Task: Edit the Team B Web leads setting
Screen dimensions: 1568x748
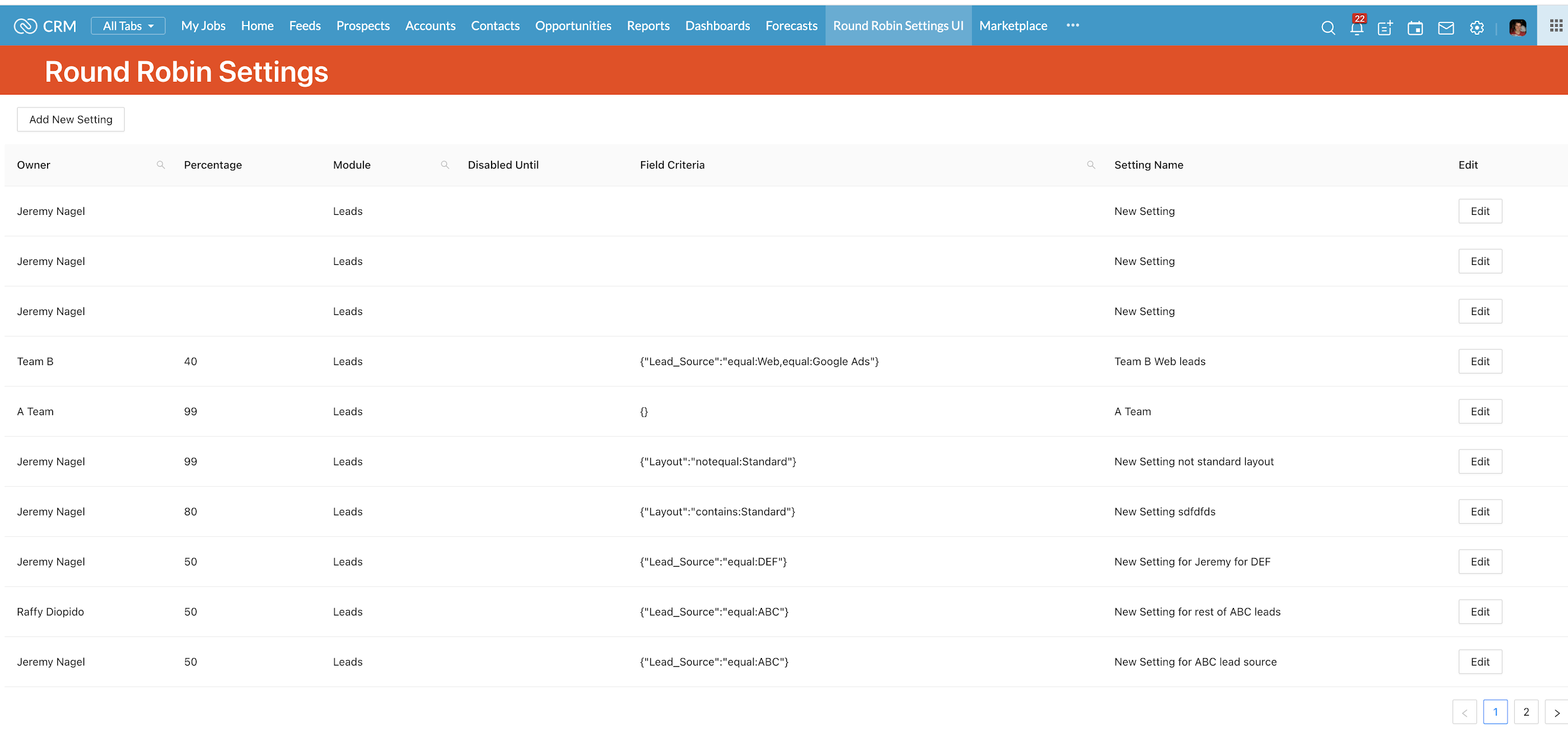Action: 1480,361
